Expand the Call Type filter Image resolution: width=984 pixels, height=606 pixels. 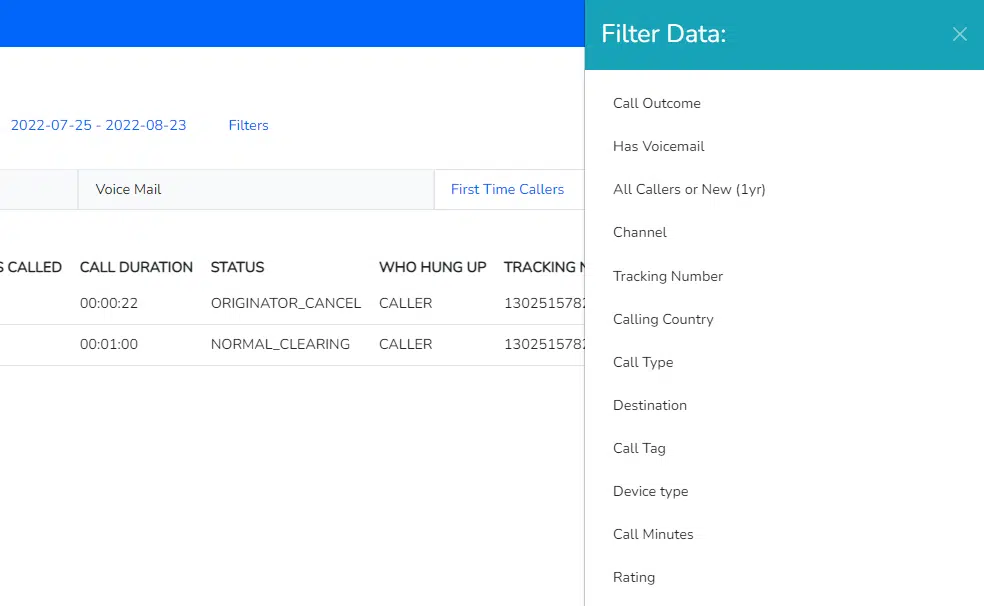pos(643,362)
